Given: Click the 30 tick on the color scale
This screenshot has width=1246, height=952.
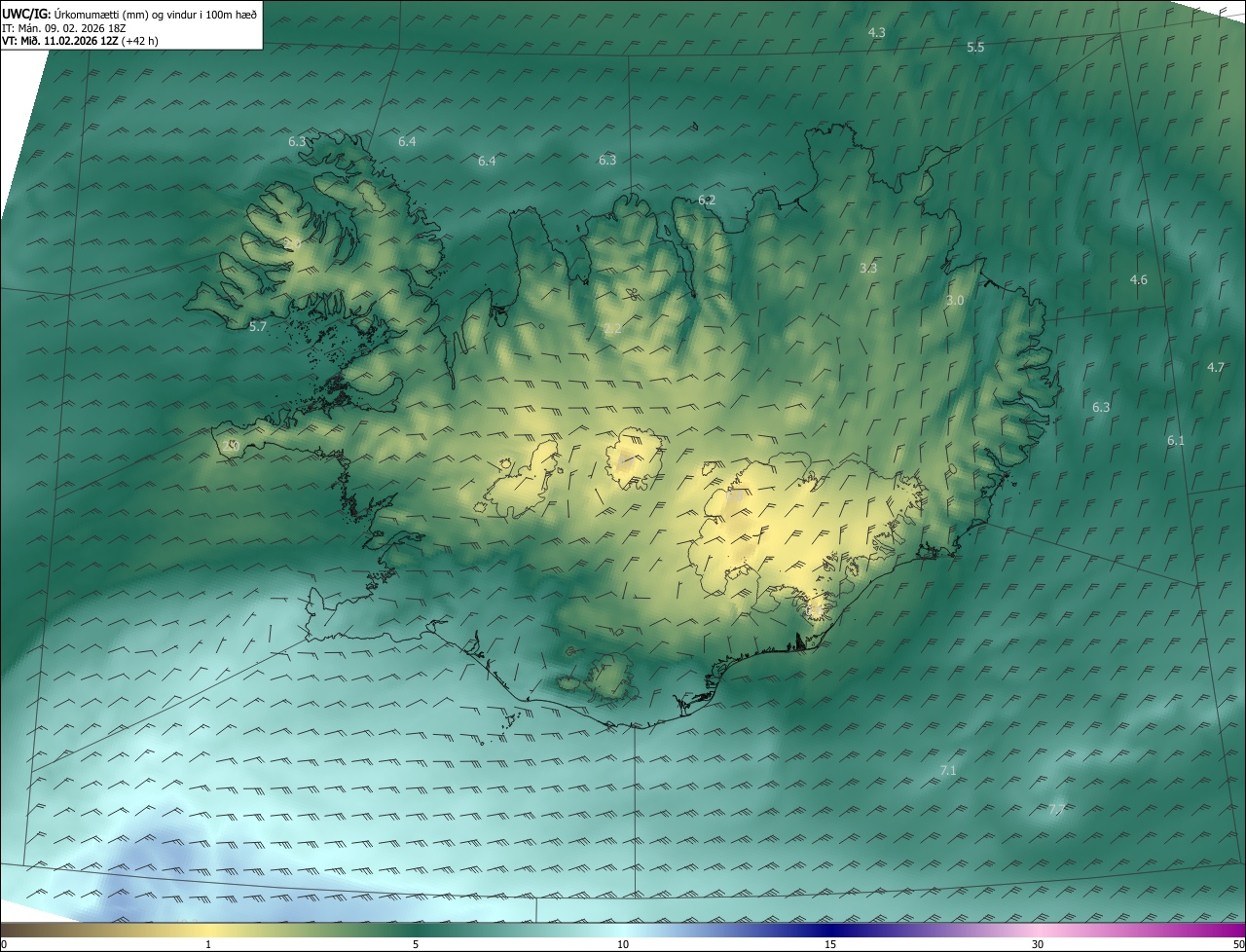Looking at the screenshot, I should (x=1038, y=944).
